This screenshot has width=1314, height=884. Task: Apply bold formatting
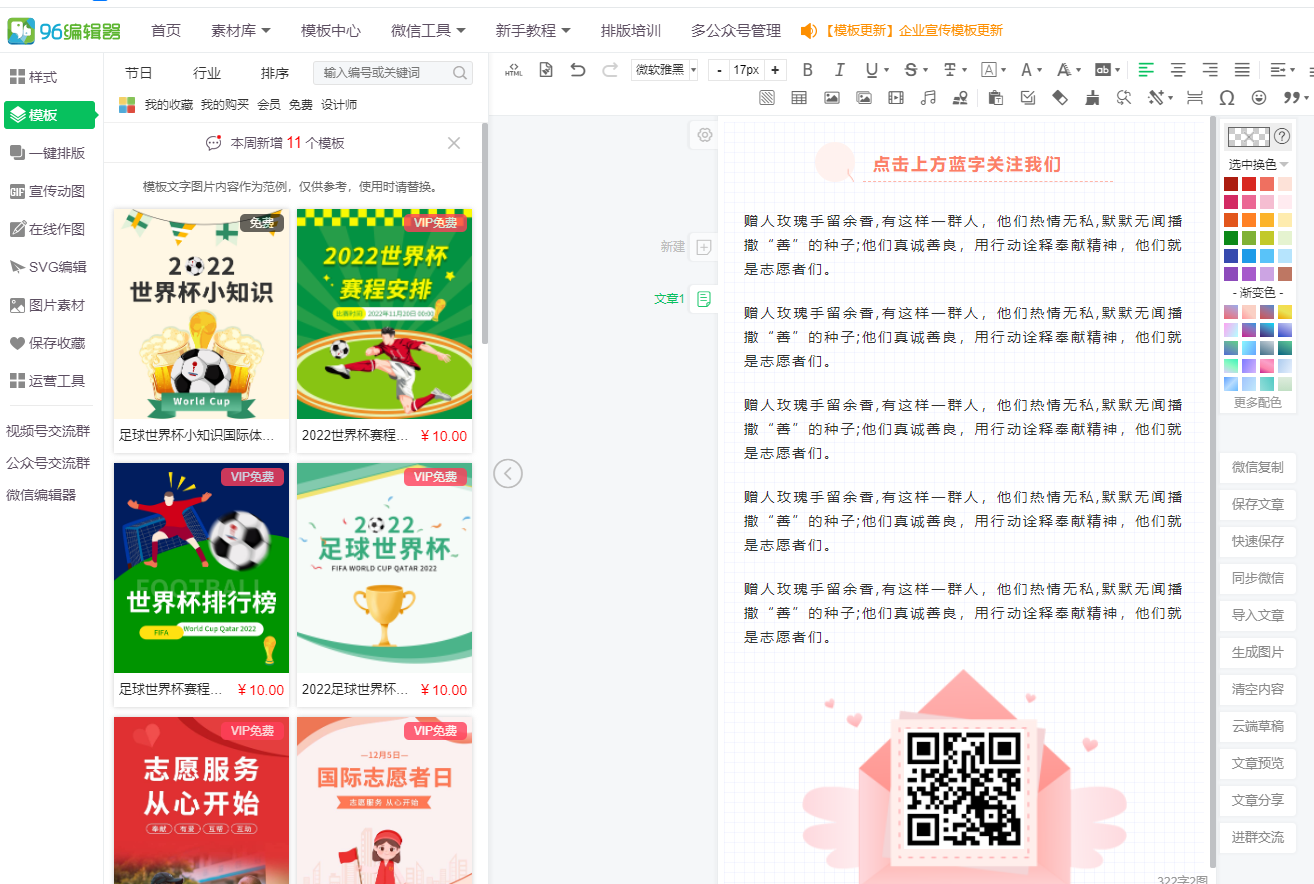coord(808,70)
